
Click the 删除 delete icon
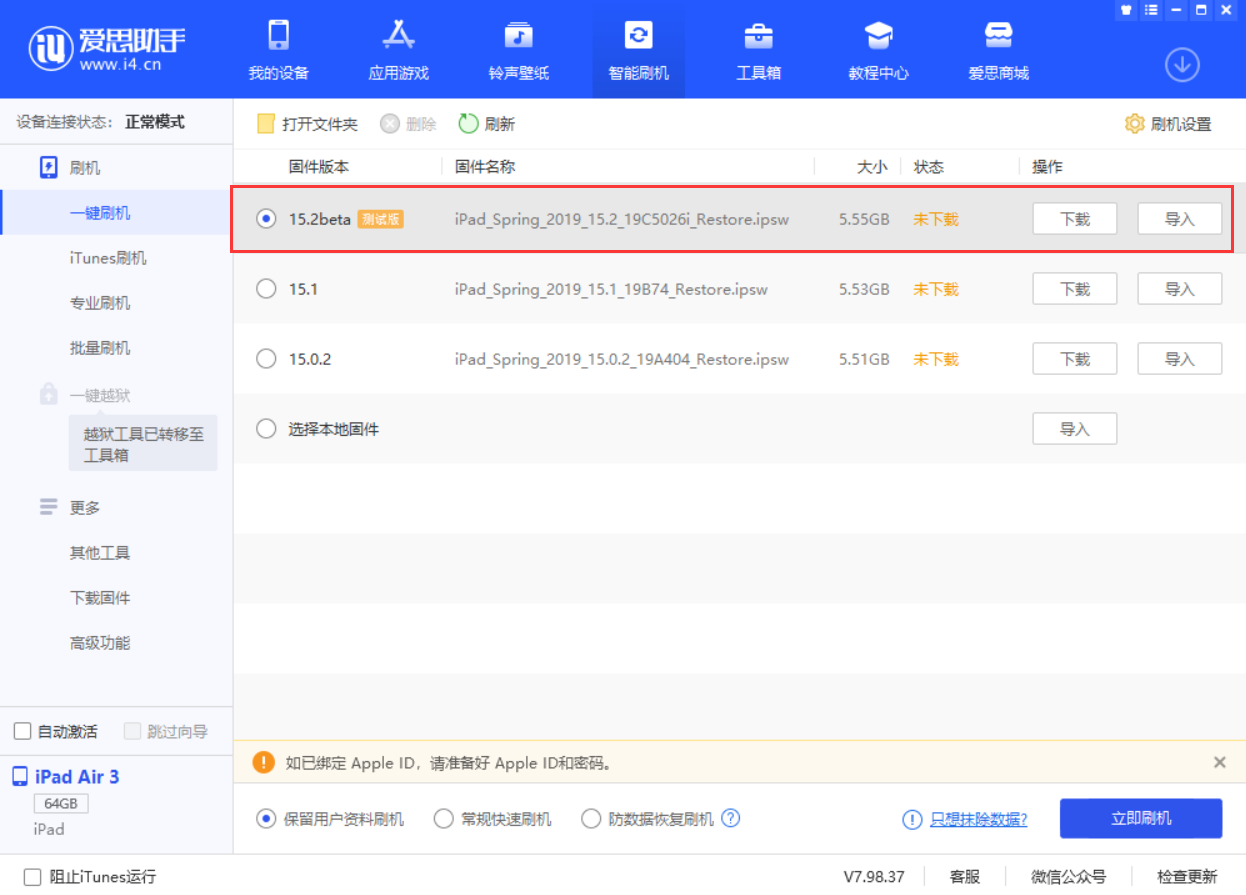(390, 124)
